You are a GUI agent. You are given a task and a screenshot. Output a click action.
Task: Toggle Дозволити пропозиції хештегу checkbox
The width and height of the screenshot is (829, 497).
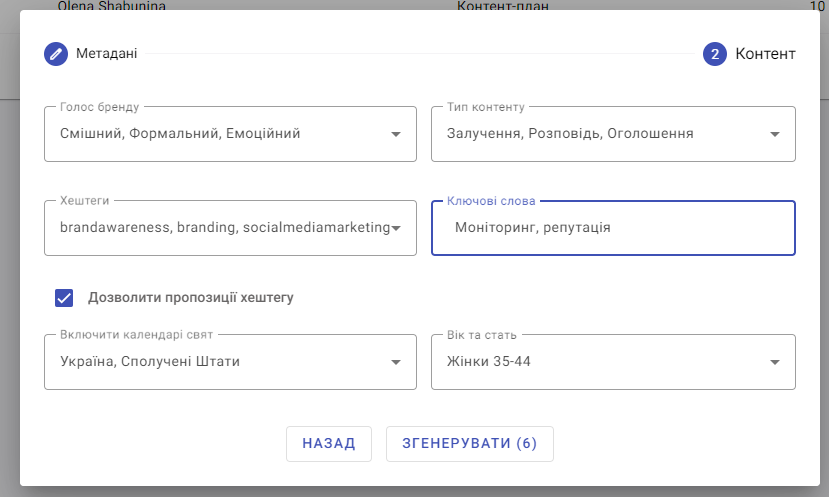click(x=64, y=298)
